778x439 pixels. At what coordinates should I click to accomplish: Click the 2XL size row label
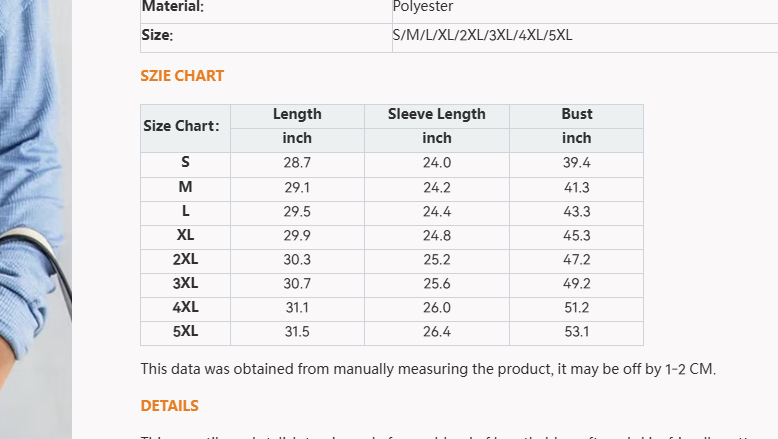click(185, 259)
